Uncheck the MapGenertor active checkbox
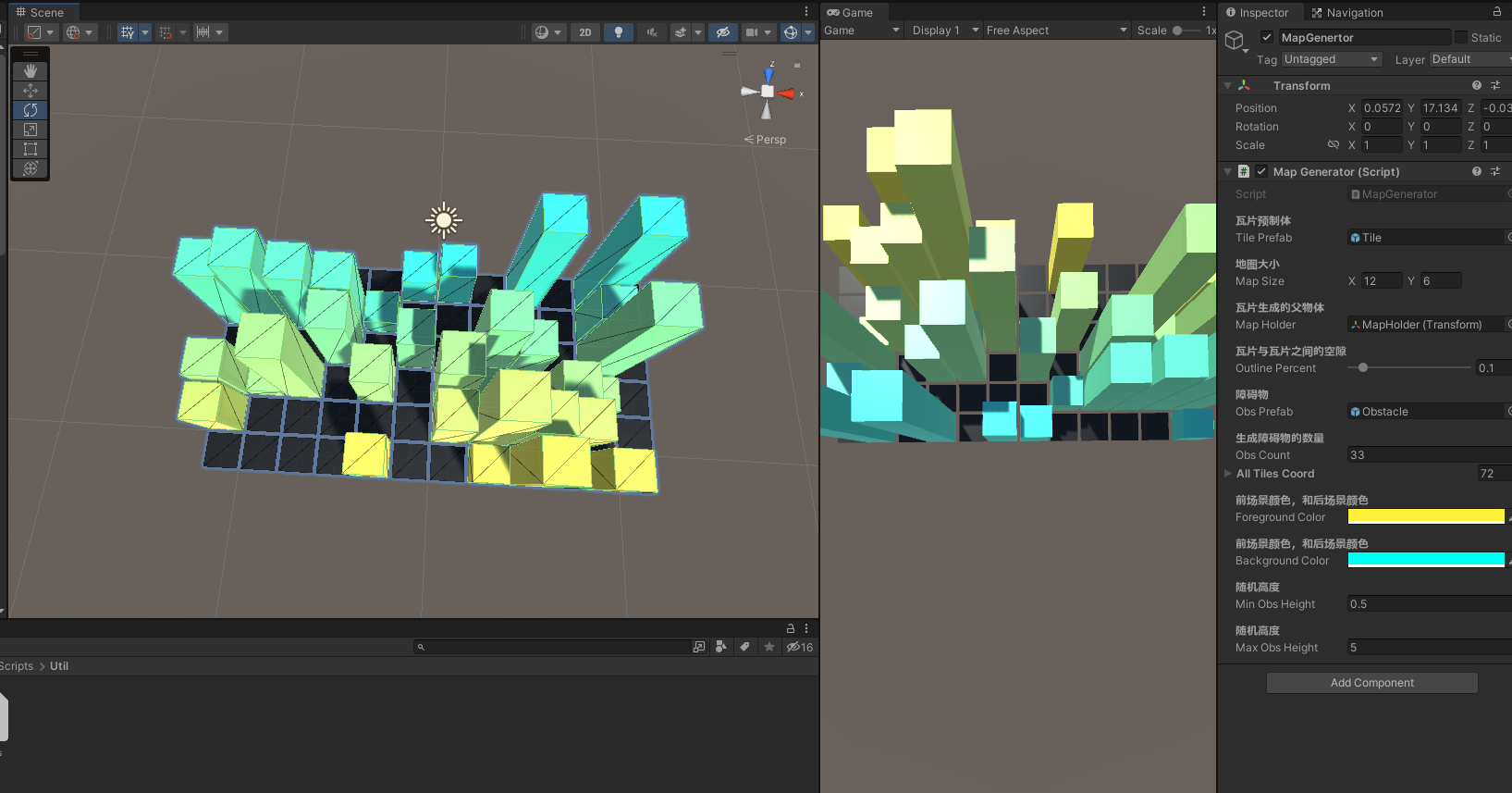Image resolution: width=1512 pixels, height=793 pixels. tap(1267, 38)
